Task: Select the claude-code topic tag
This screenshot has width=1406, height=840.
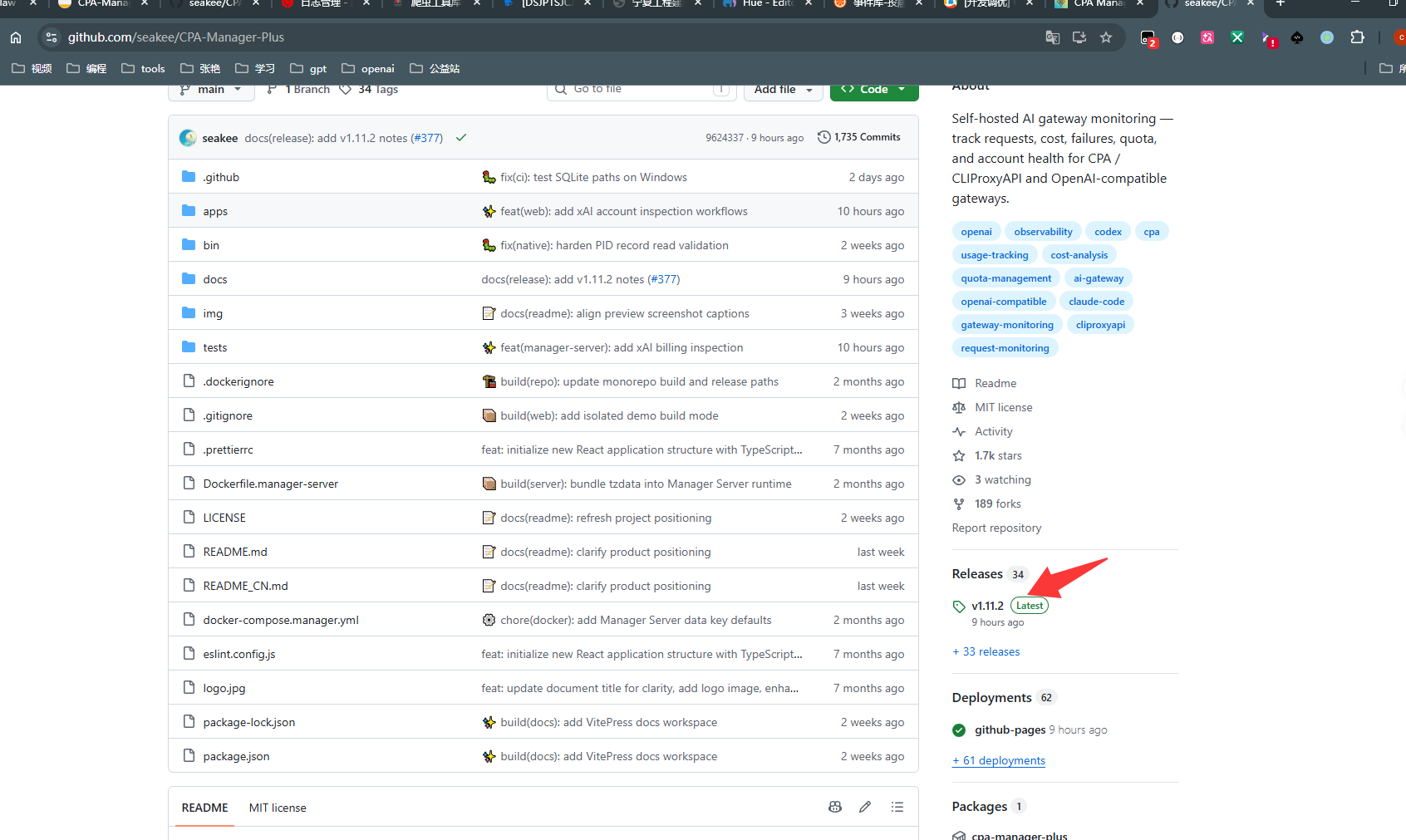Action: [1096, 302]
